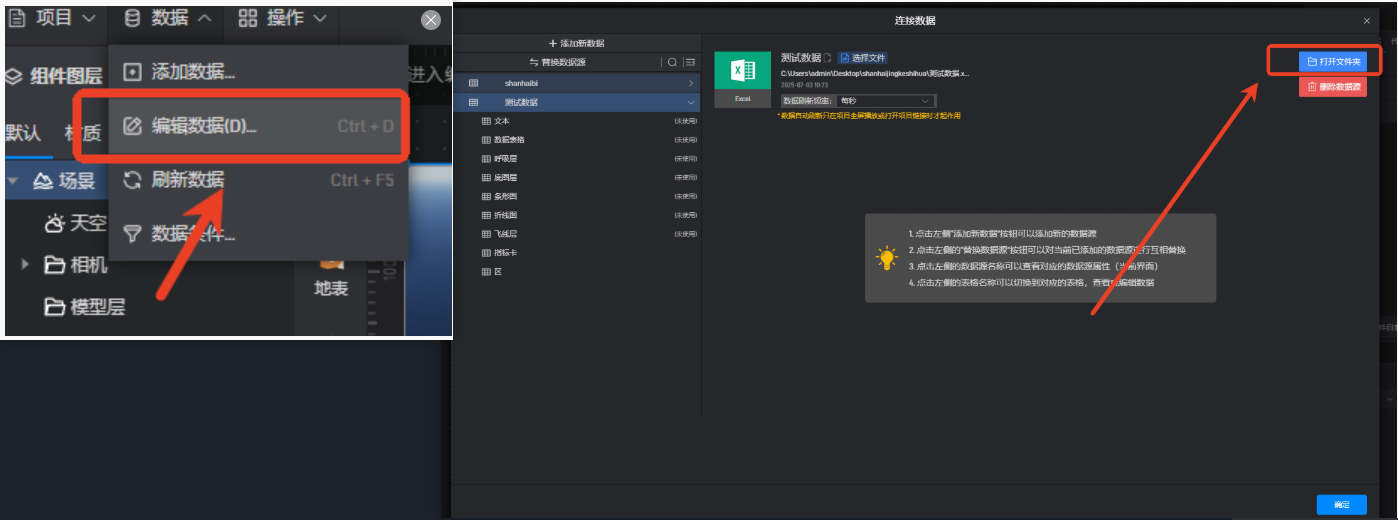Viewport: 1398px width, 520px height.
Task: Click the red 删除数据源 button
Action: tap(1332, 87)
